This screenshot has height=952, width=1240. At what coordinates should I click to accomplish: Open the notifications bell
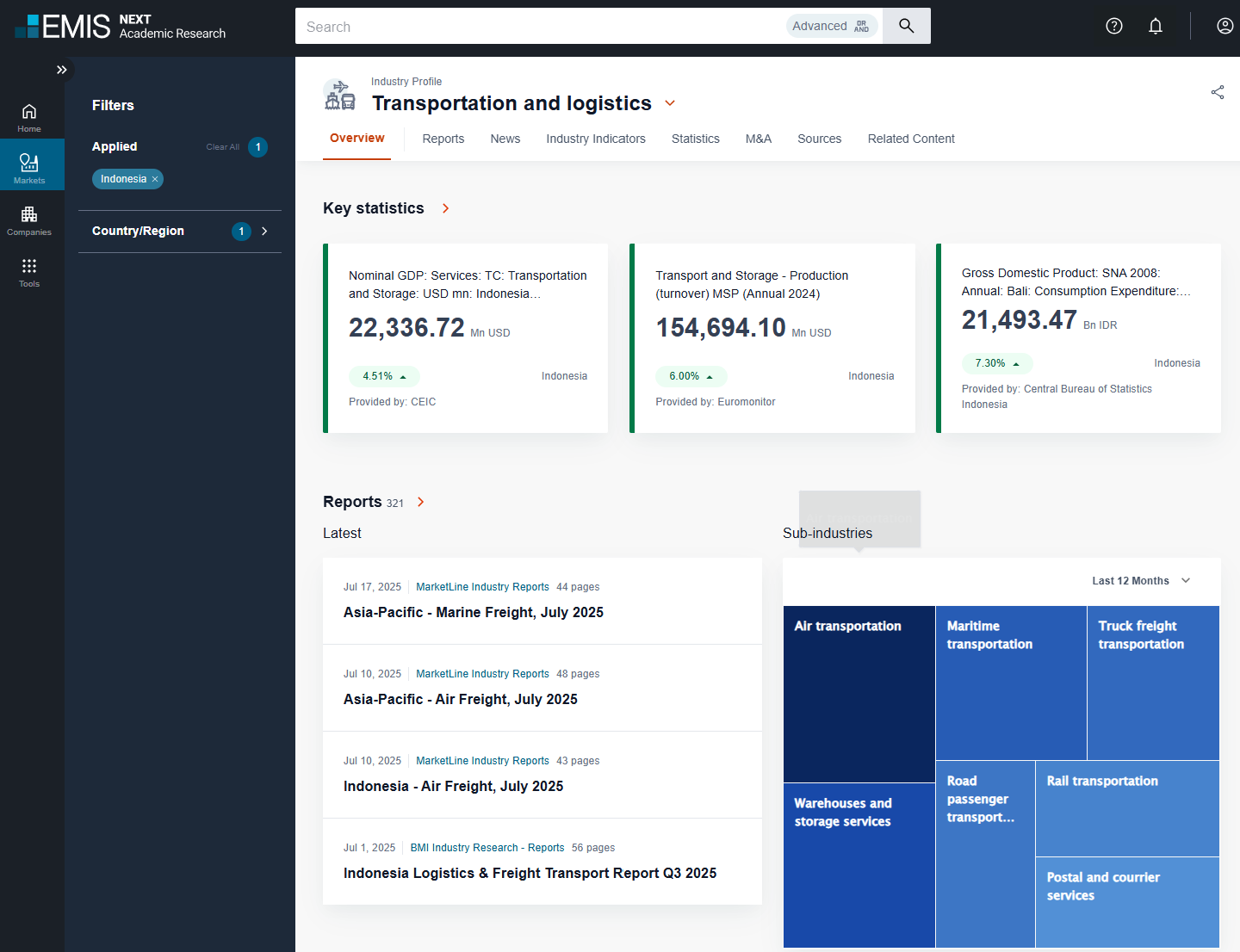pos(1155,26)
